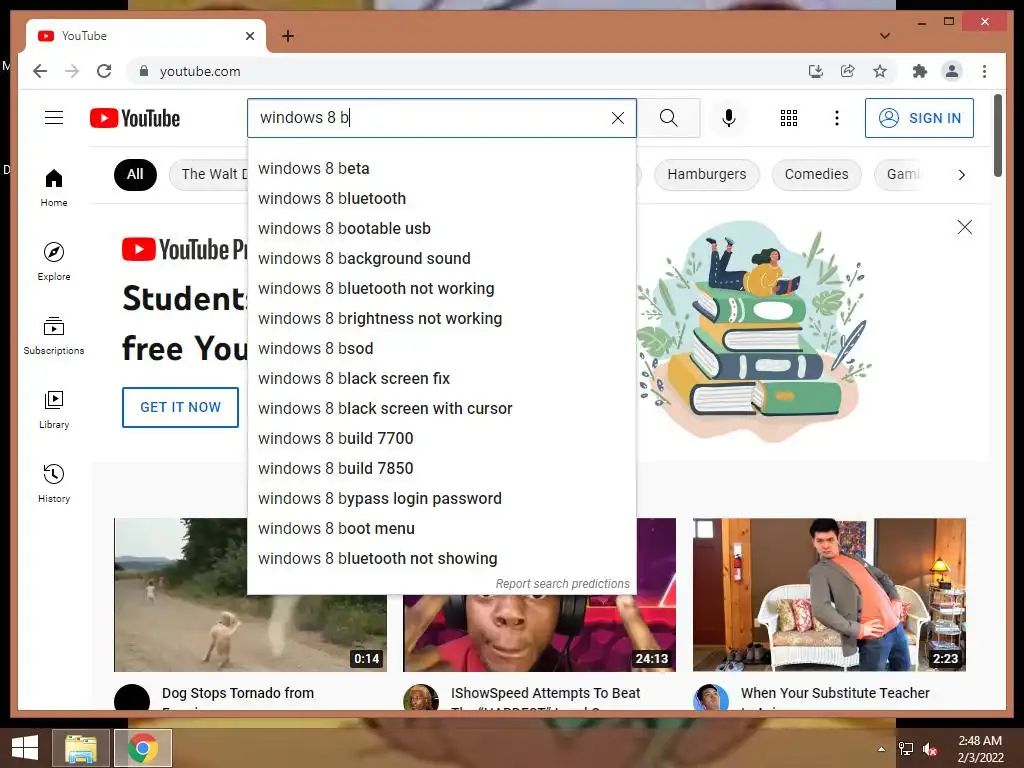Image resolution: width=1024 pixels, height=768 pixels.
Task: Select the All filter chip
Action: tap(135, 174)
